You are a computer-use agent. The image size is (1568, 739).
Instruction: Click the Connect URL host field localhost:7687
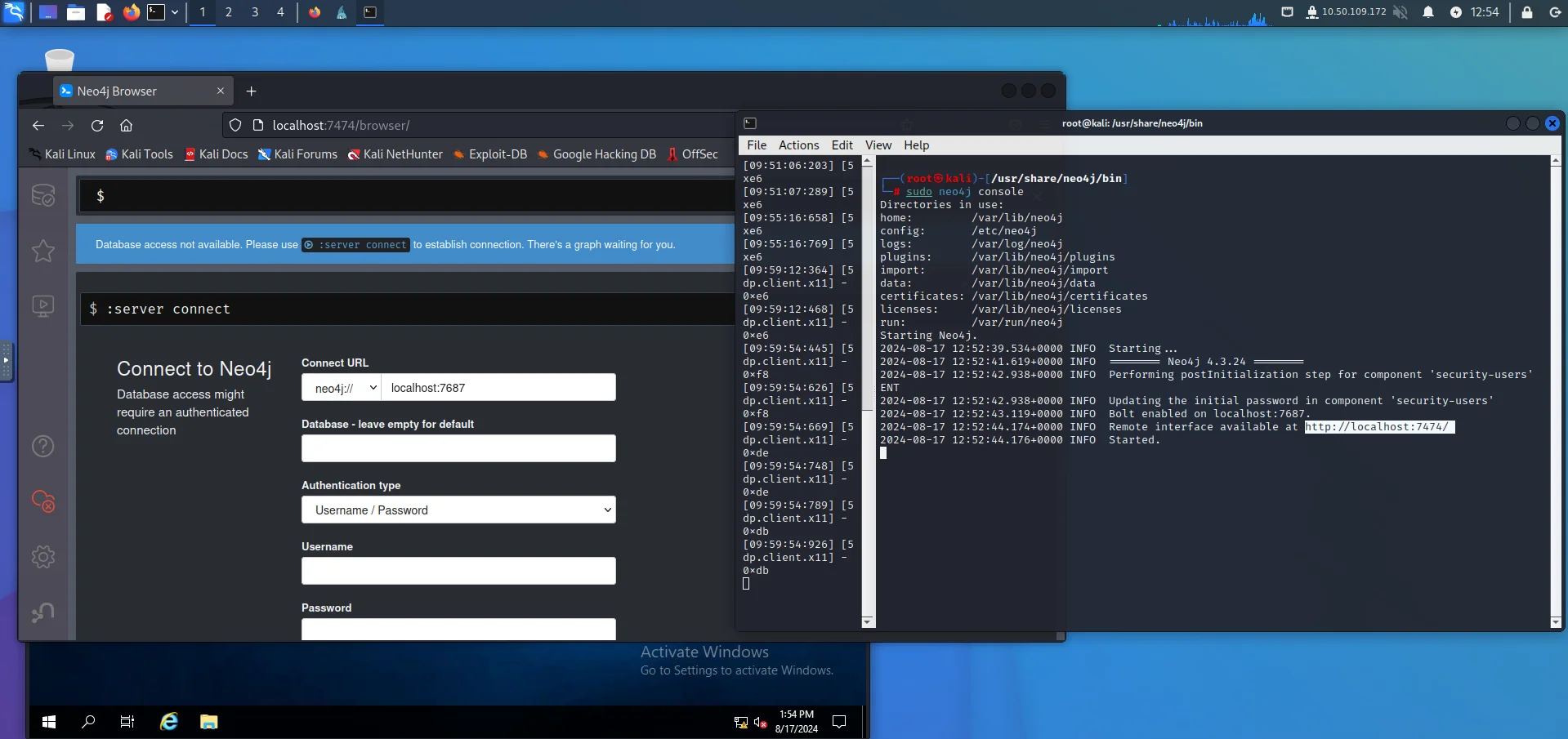click(498, 388)
